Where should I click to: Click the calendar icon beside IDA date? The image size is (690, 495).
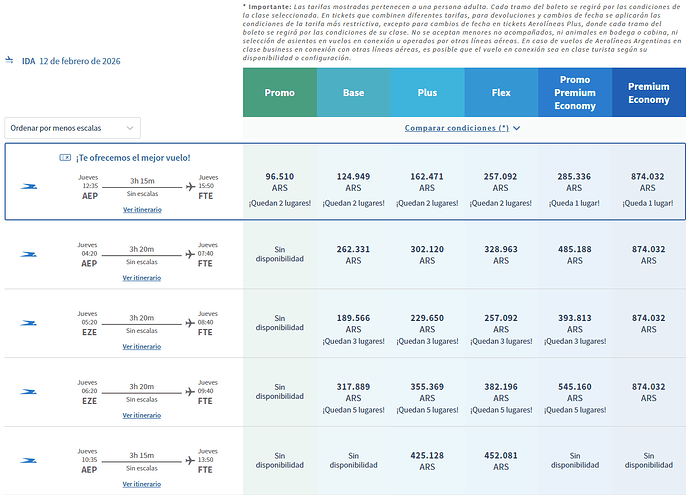(x=11, y=61)
